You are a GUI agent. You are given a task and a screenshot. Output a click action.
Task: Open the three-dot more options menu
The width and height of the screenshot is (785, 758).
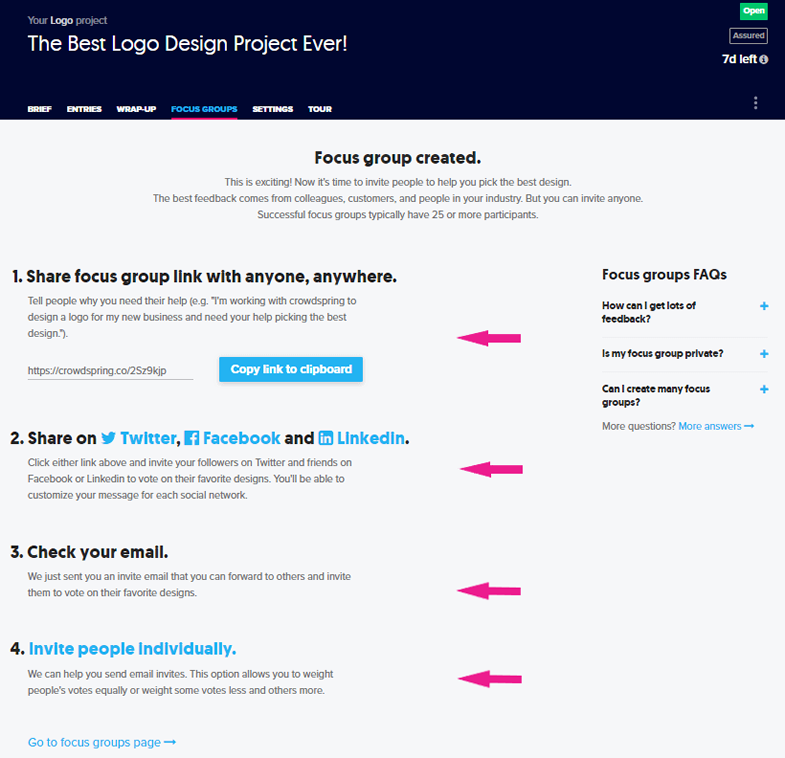click(756, 103)
